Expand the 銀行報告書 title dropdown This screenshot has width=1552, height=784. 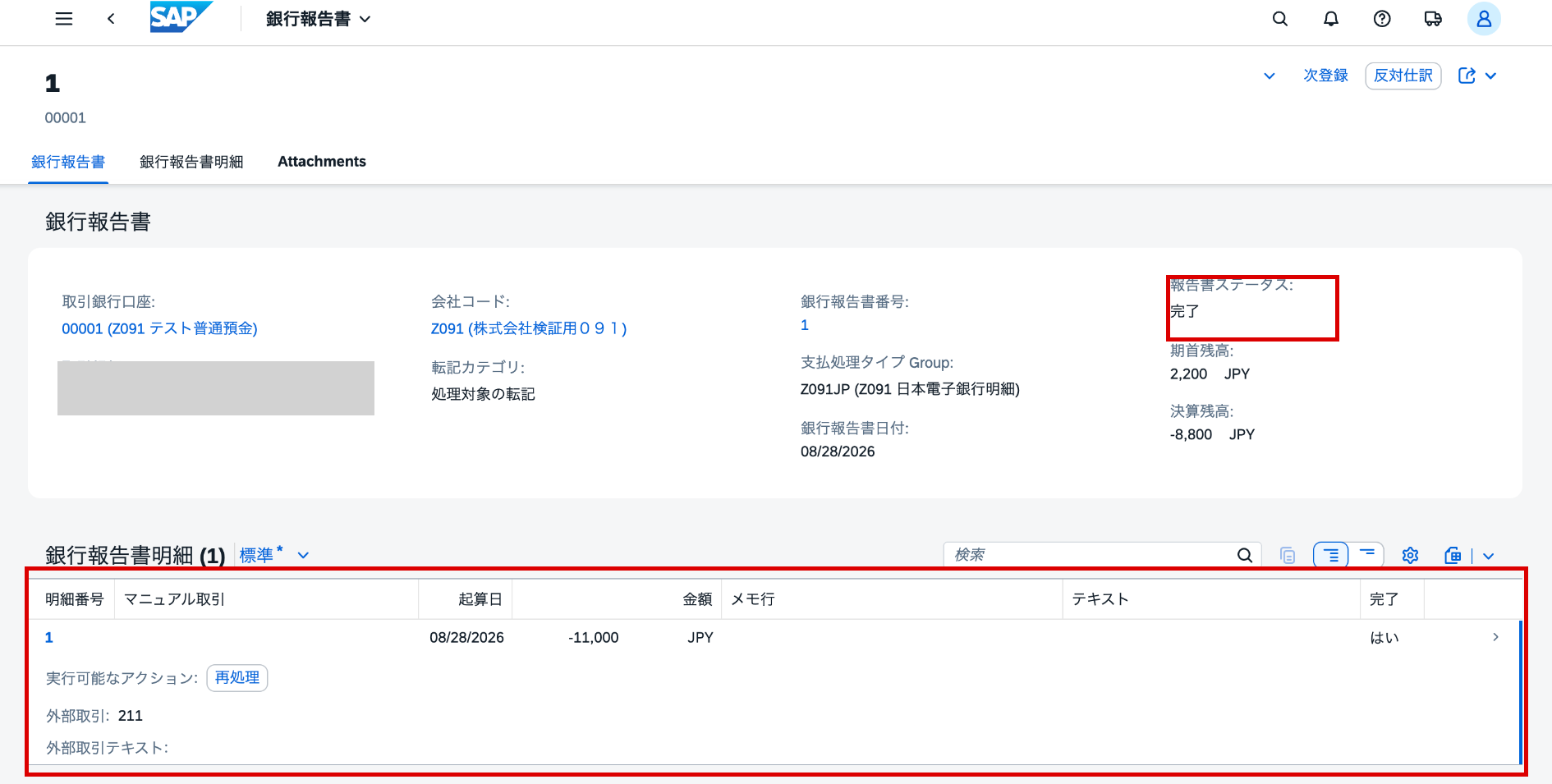[365, 19]
